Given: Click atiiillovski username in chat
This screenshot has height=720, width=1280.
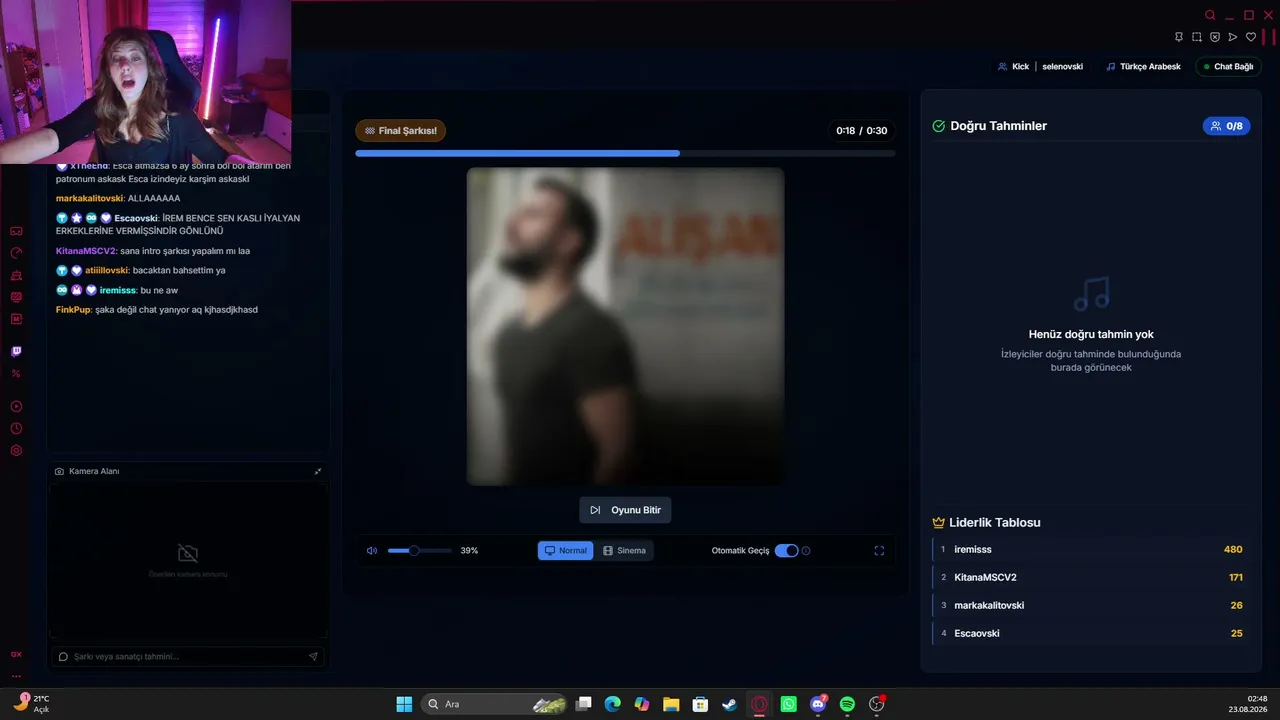Looking at the screenshot, I should pyautogui.click(x=106, y=270).
